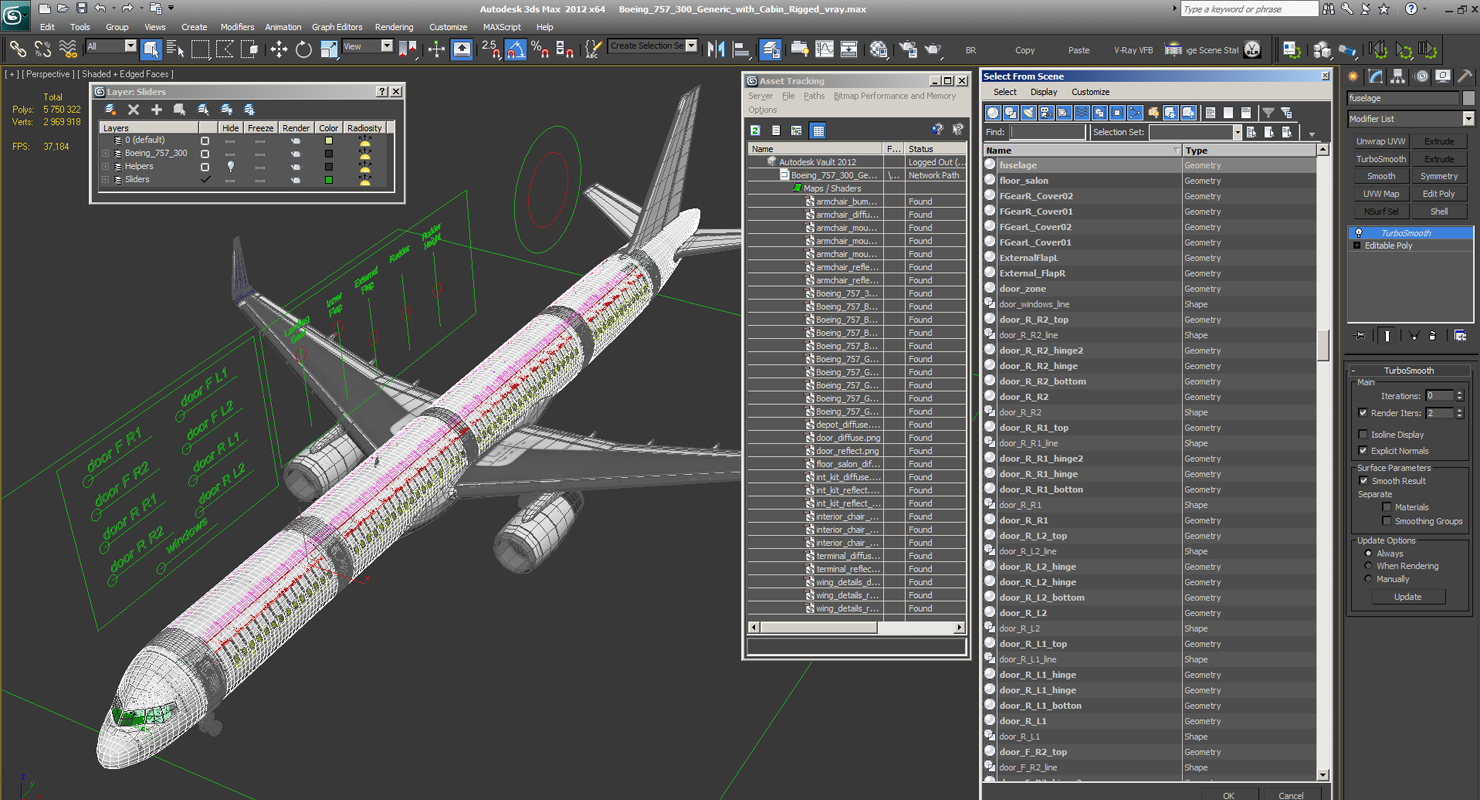
Task: Select the Select and Link tool
Action: pyautogui.click(x=18, y=48)
